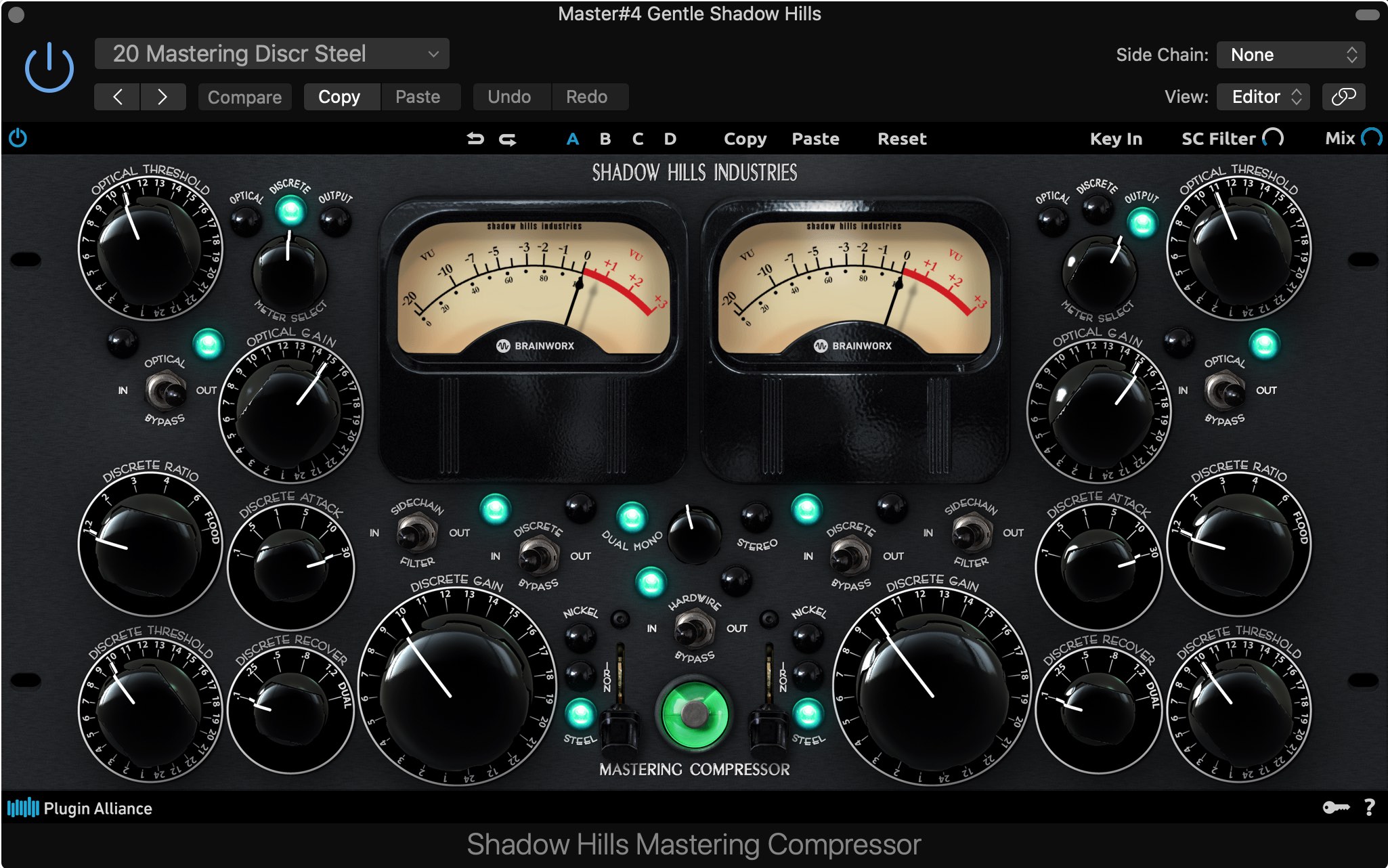
Task: Click Reset in the black toolbar
Action: (901, 138)
